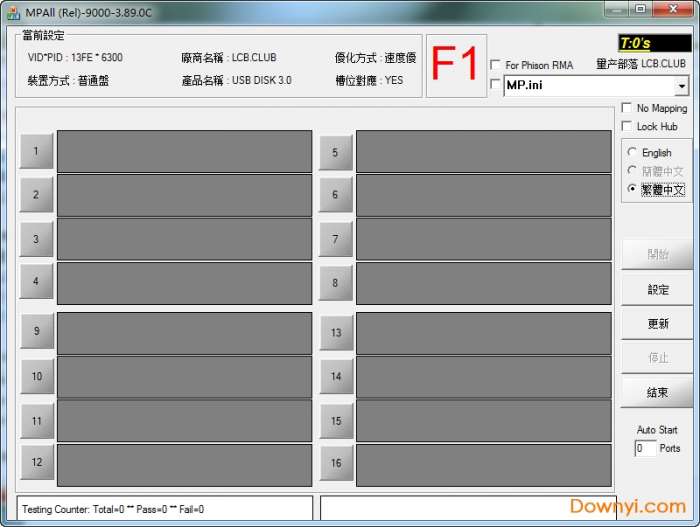Screen dimensions: 700x527
Task: Click the empty right status bar field
Action: click(468, 508)
